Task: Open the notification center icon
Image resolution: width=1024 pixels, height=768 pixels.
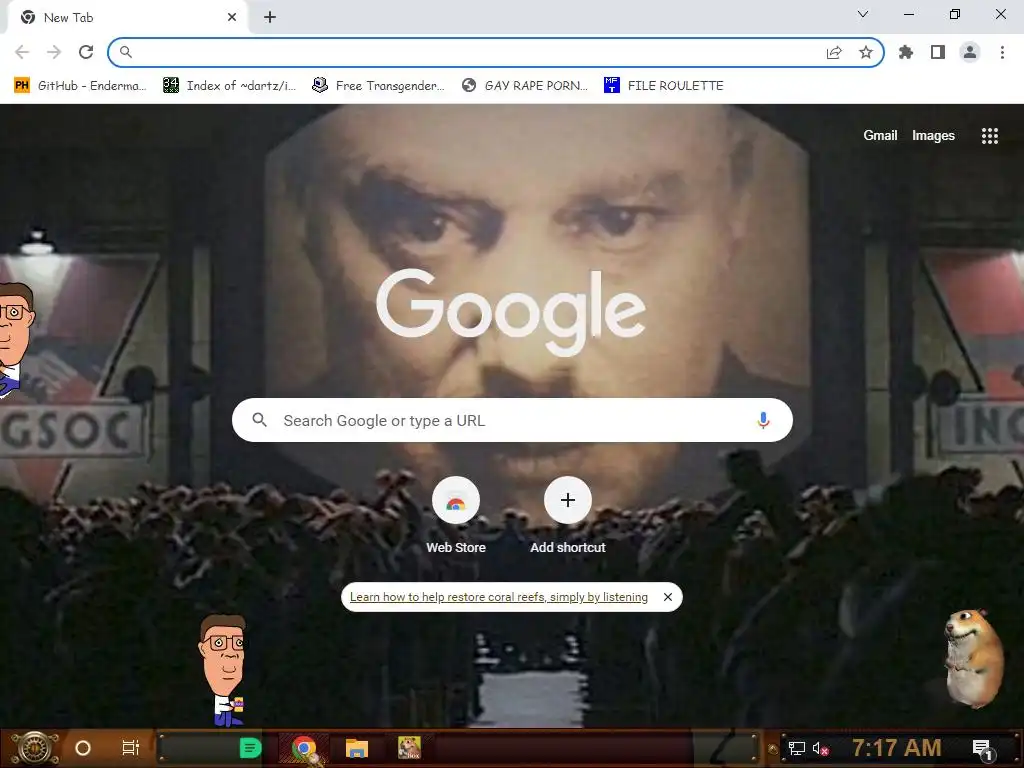Action: (x=982, y=750)
